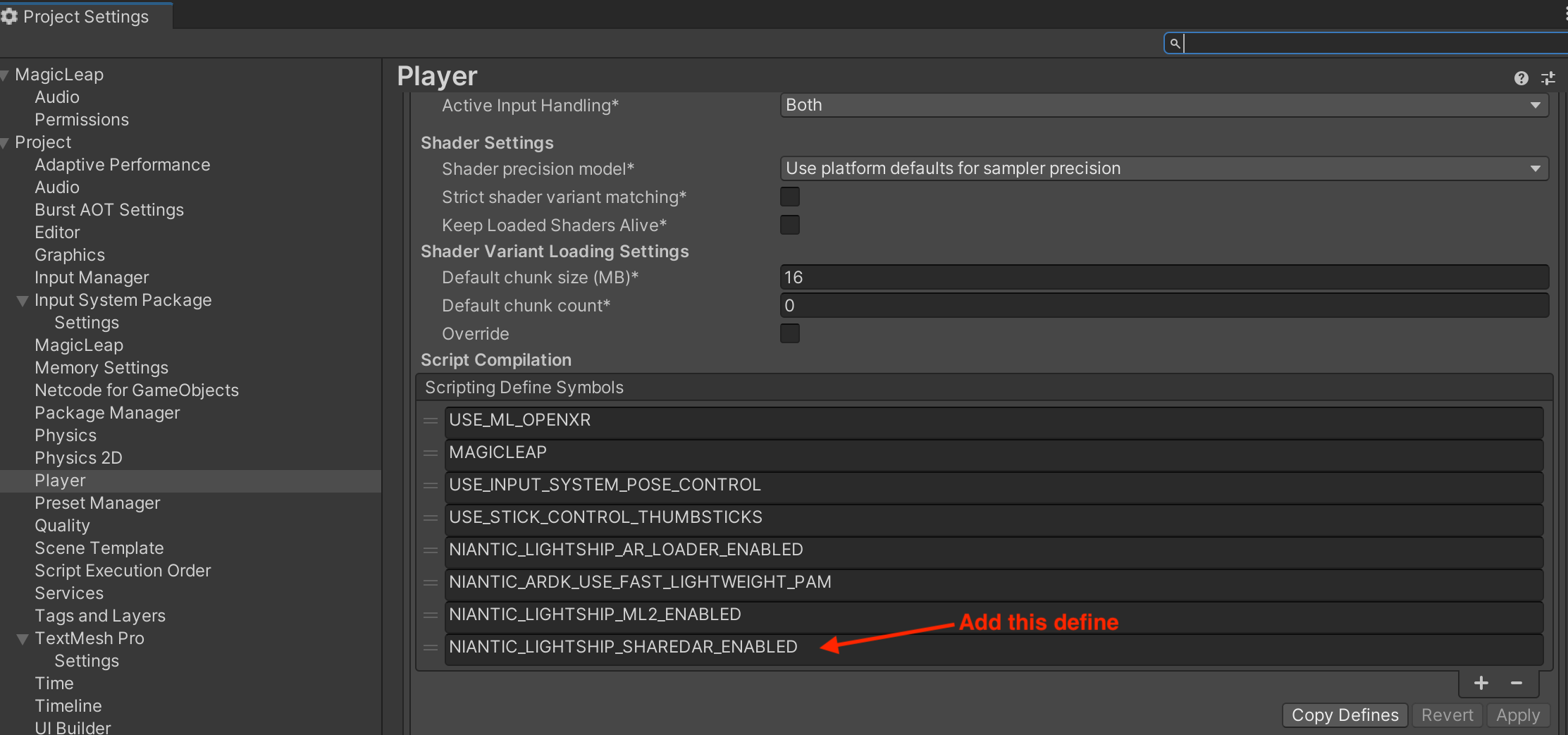1568x735 pixels.
Task: Click the Revert button
Action: [x=1447, y=715]
